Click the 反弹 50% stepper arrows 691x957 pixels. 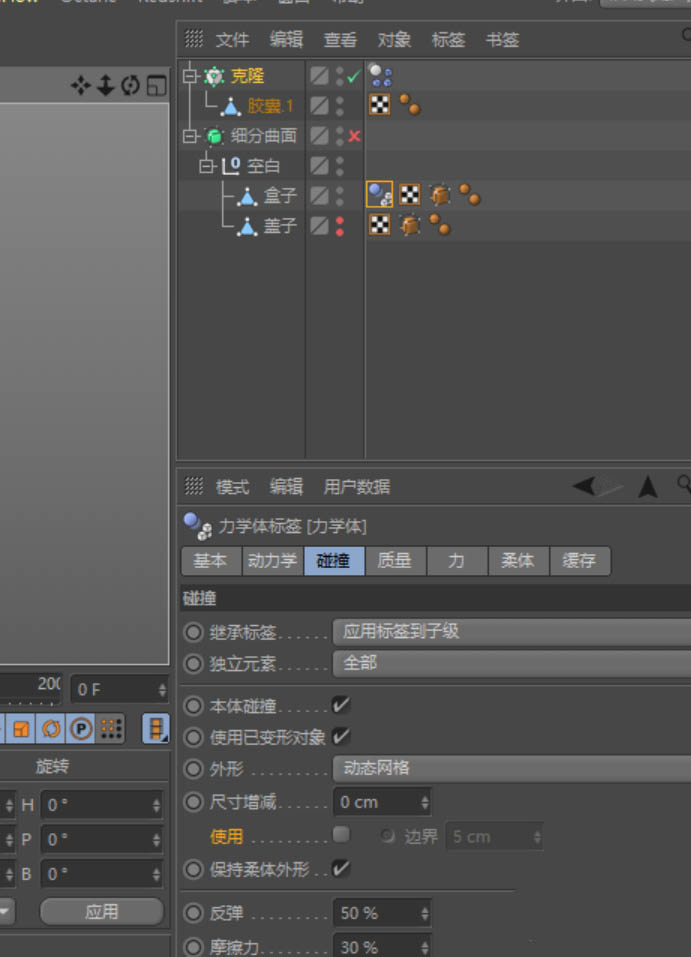(x=424, y=914)
